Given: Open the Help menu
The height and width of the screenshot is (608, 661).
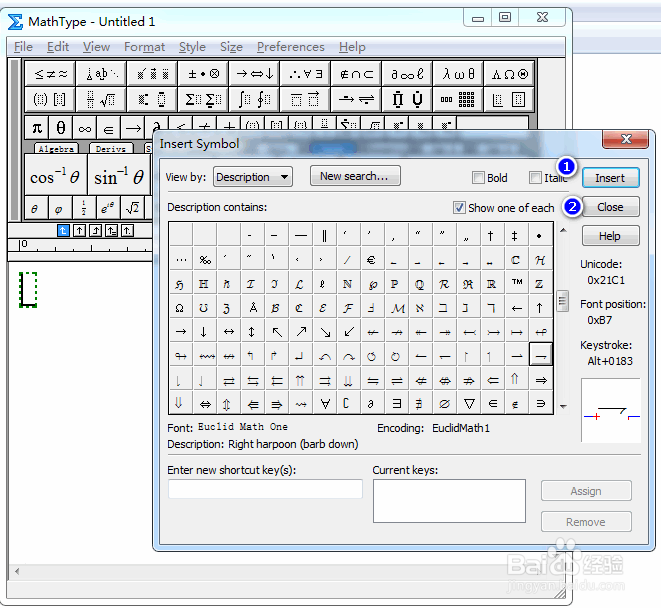Looking at the screenshot, I should point(352,47).
